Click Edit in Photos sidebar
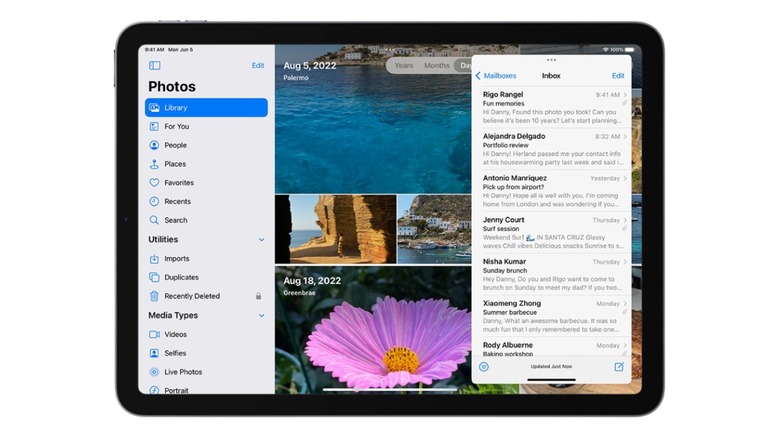This screenshot has height=438, width=780. click(258, 66)
